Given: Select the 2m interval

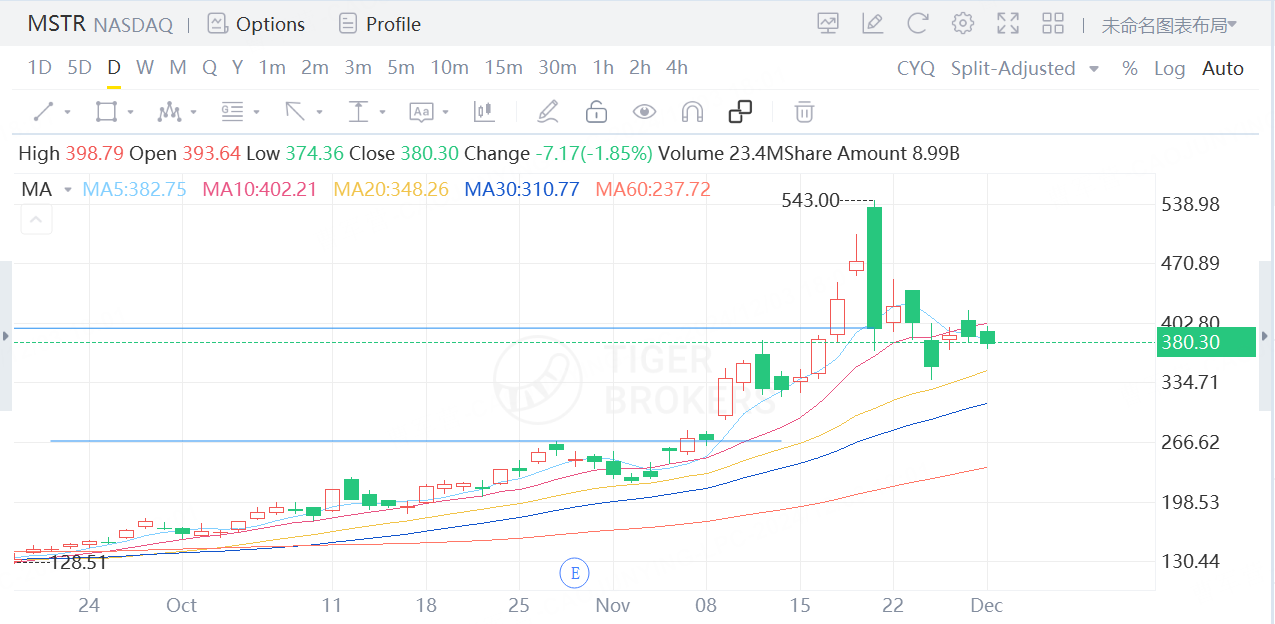Looking at the screenshot, I should (x=315, y=68).
